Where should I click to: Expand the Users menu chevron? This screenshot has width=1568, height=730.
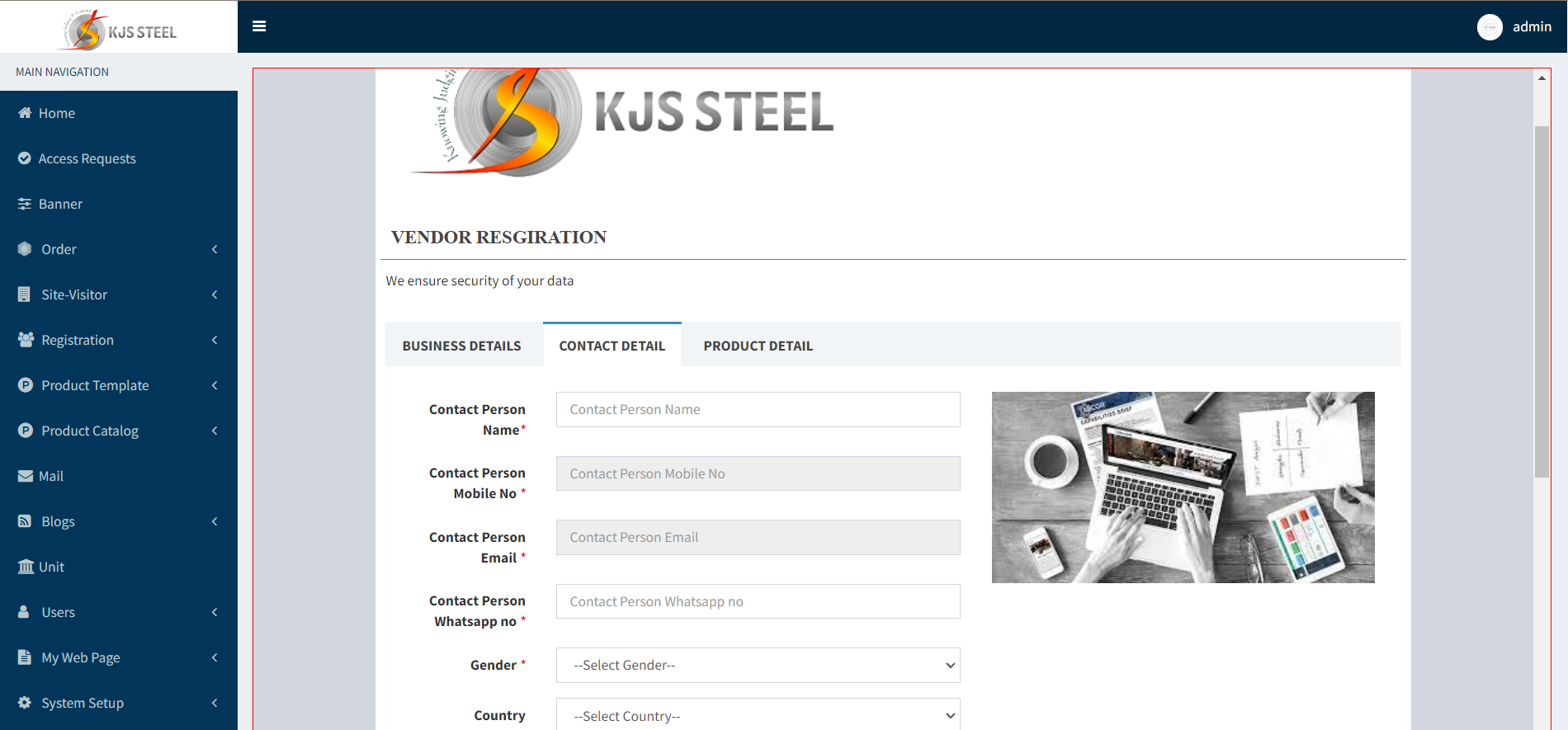point(215,612)
